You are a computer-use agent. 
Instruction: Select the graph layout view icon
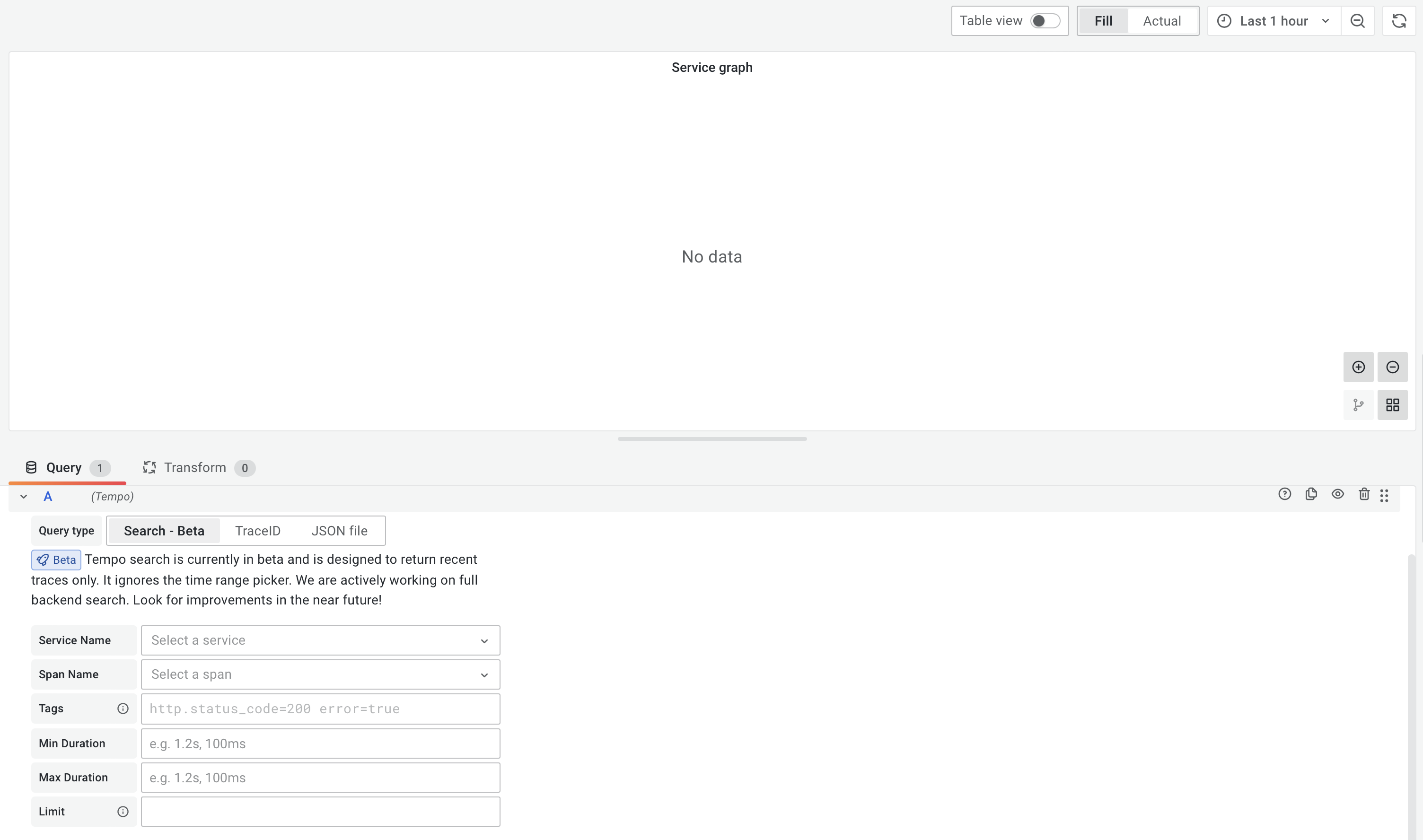click(x=1359, y=405)
